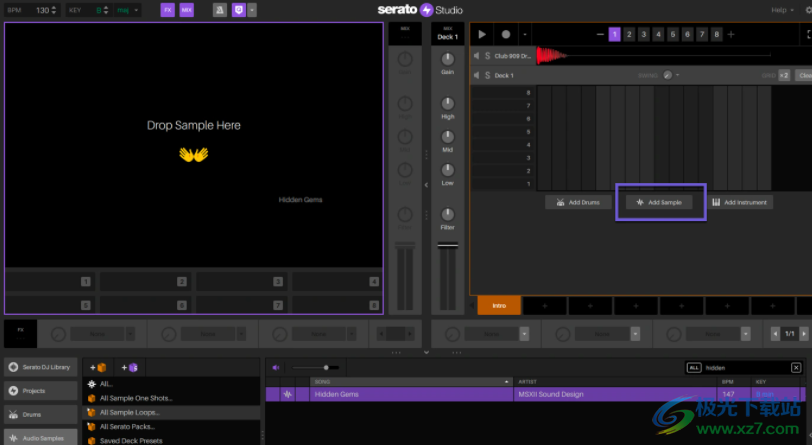Click the Deck 1 Filter knob
This screenshot has height=445, width=812.
(x=447, y=214)
